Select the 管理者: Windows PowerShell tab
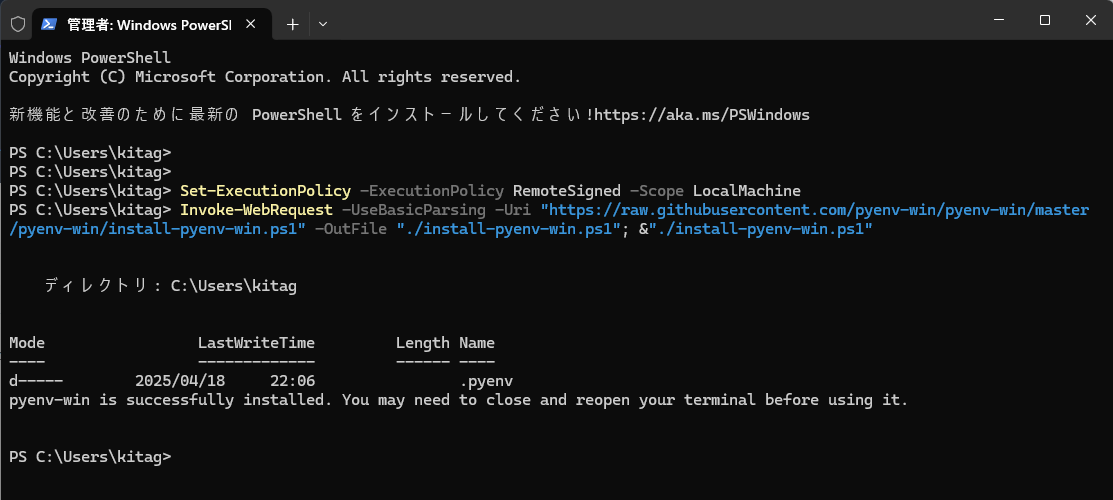This screenshot has height=500, width=1113. pyautogui.click(x=152, y=24)
